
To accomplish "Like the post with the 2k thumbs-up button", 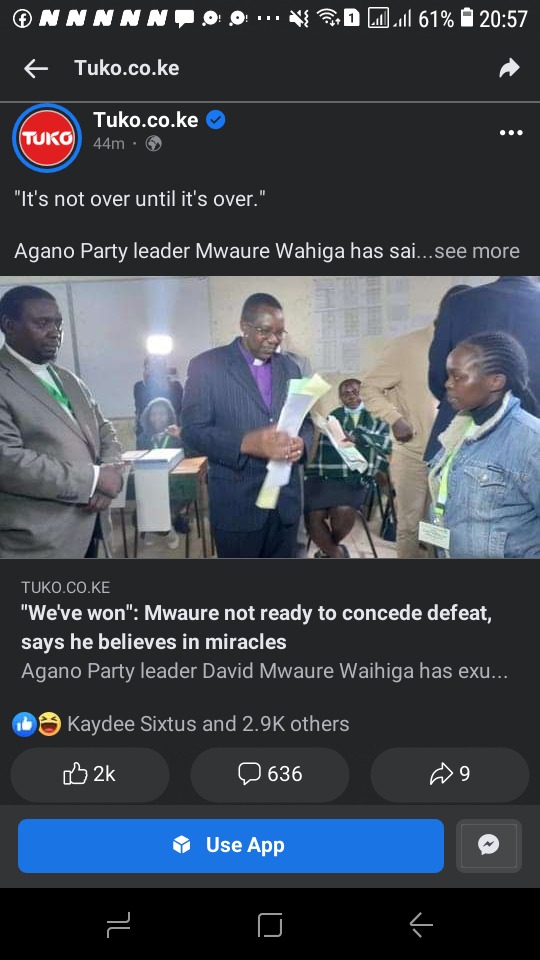I will pyautogui.click(x=90, y=774).
